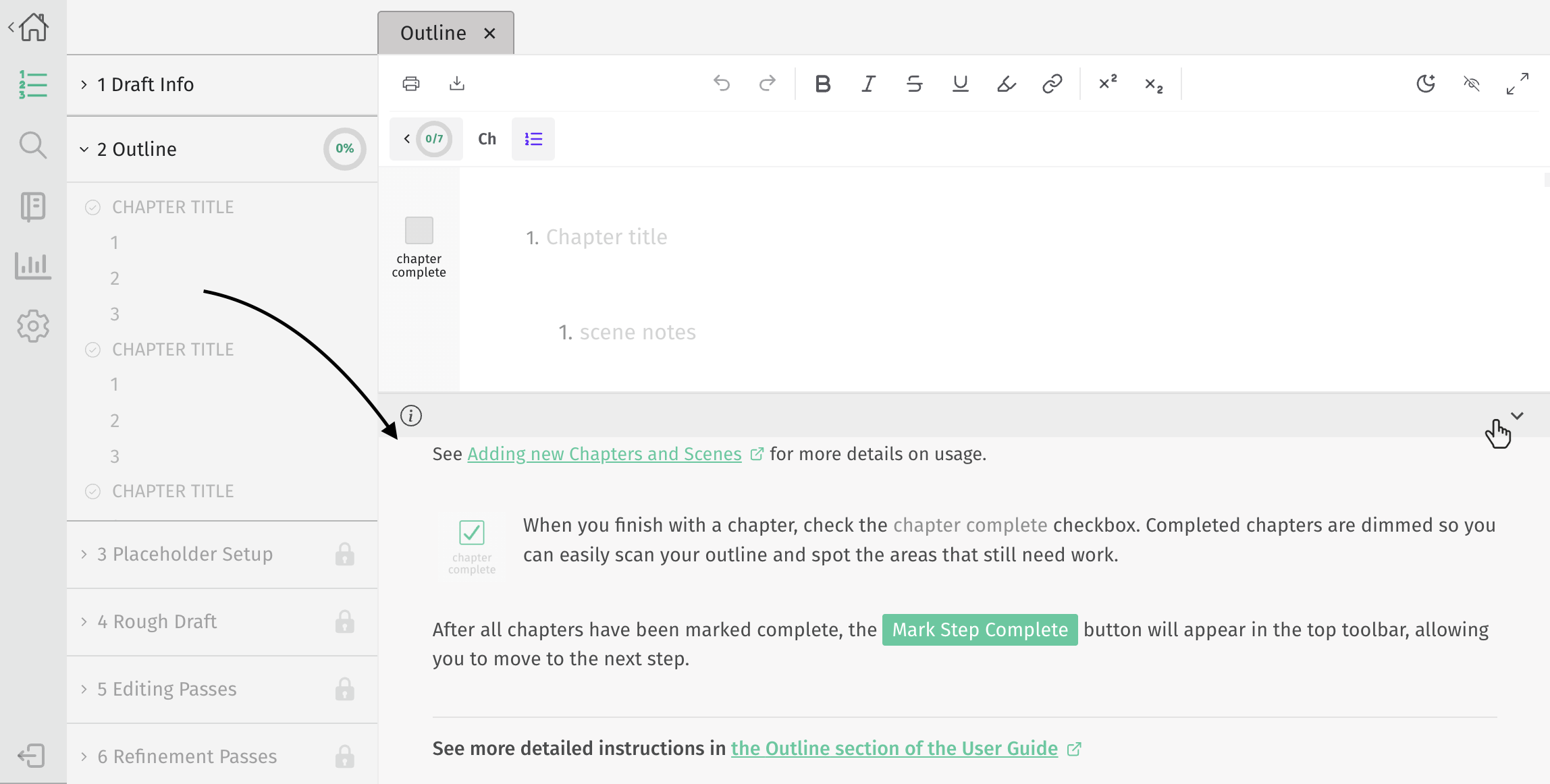Apply strikethrough formatting
The image size is (1550, 784).
tap(915, 84)
